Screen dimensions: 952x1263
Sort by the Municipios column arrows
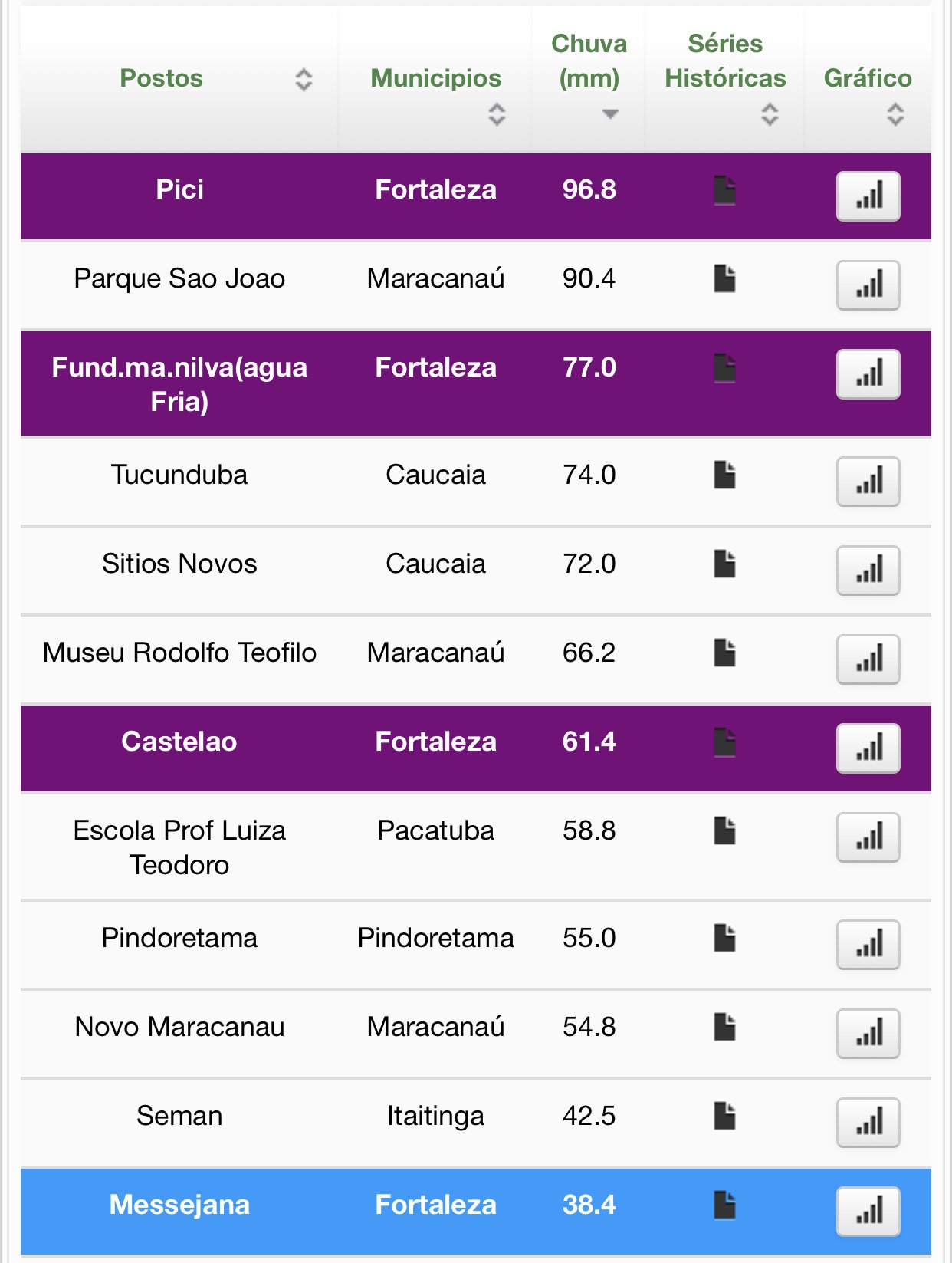coord(497,114)
